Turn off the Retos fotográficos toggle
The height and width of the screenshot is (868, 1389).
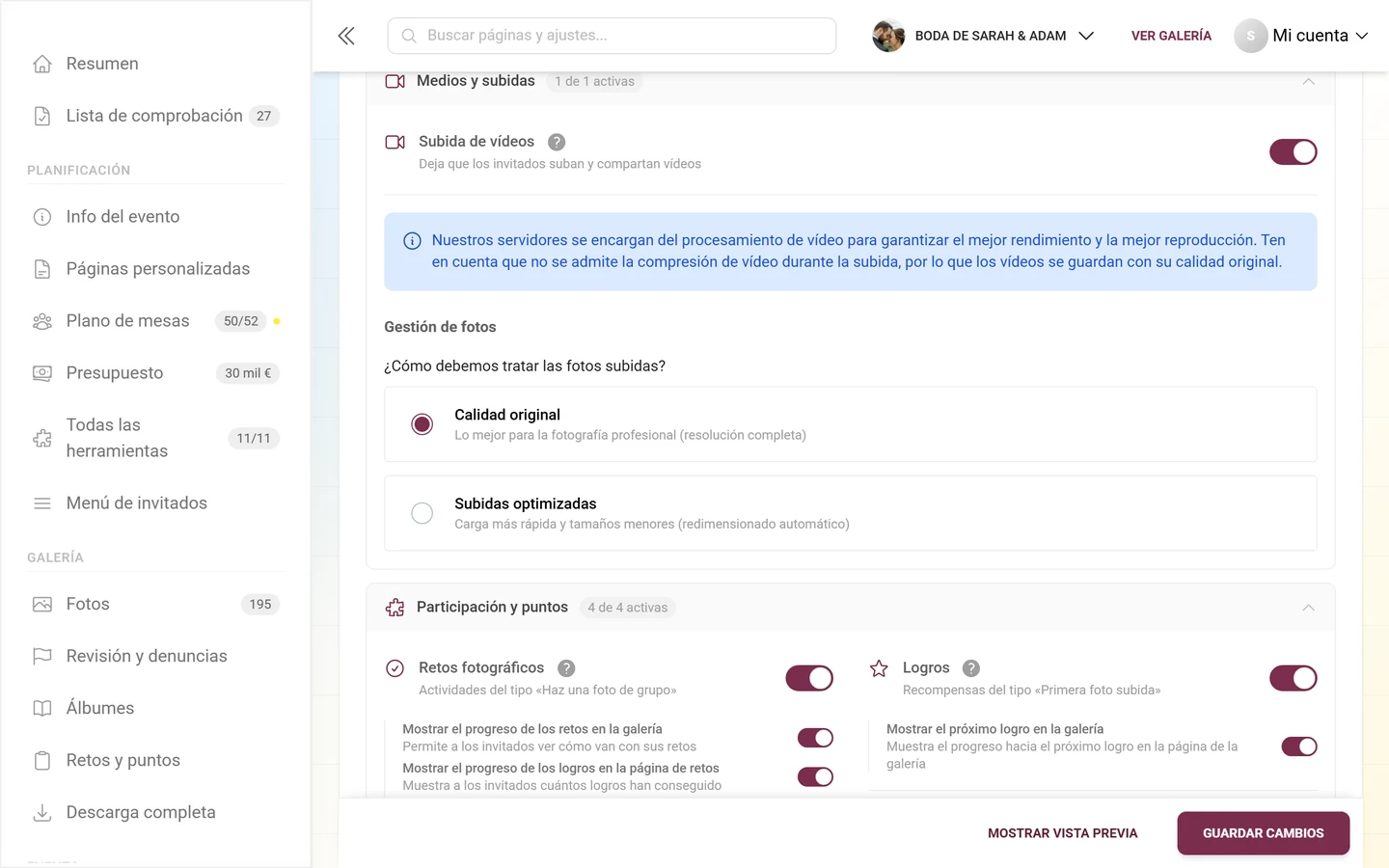point(809,679)
